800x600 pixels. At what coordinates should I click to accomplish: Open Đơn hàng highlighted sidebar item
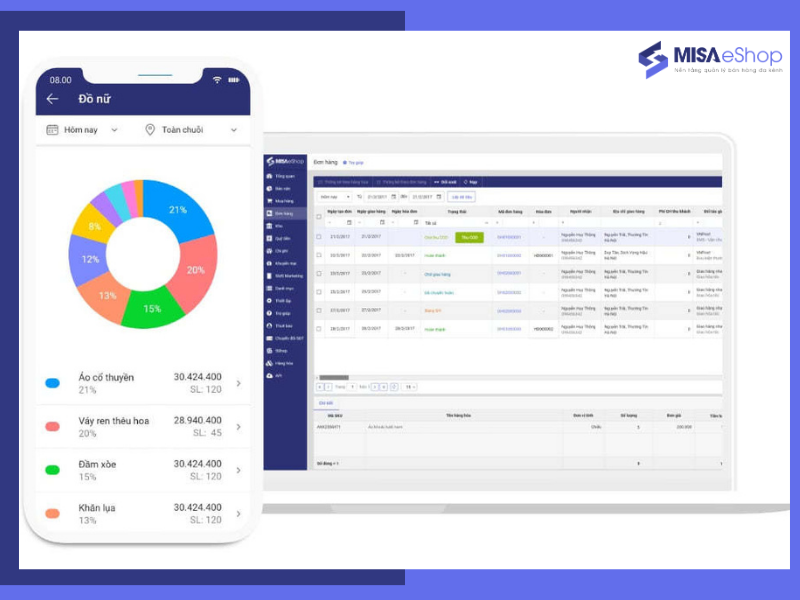pyautogui.click(x=285, y=213)
